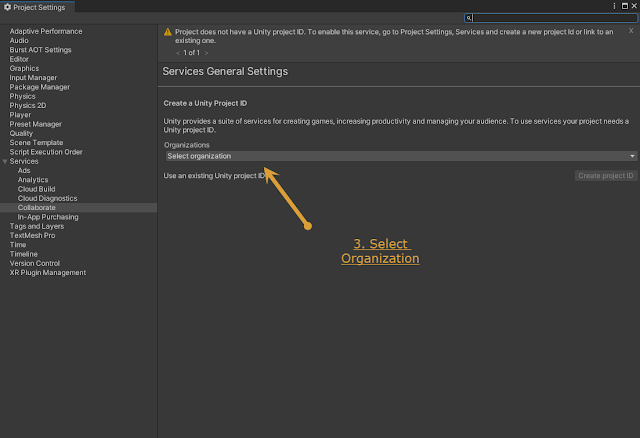Screen dimensions: 640x438
Task: Collapse the Services tree section
Action: [x=5, y=161]
